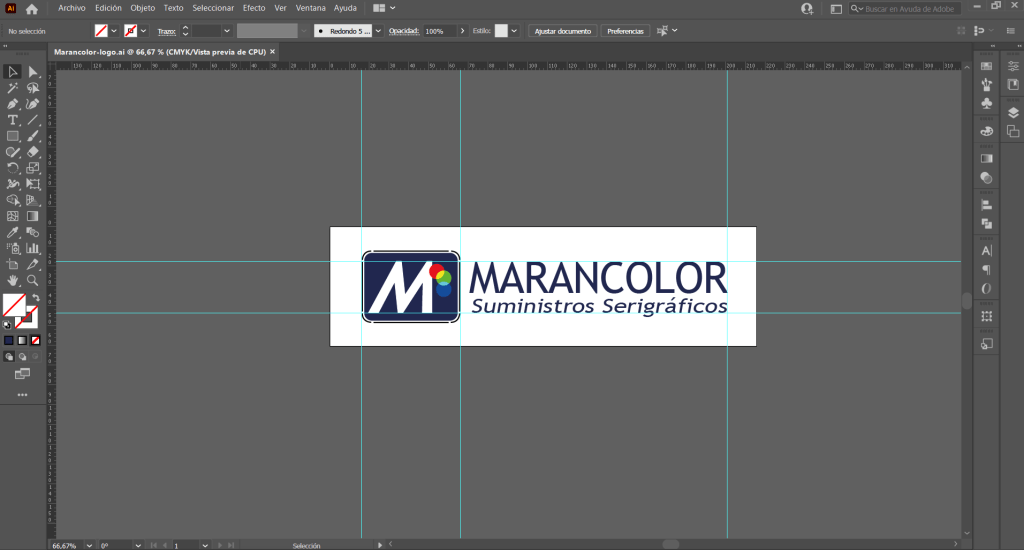Select the Pen tool
Viewport: 1024px width, 550px height.
[x=13, y=104]
